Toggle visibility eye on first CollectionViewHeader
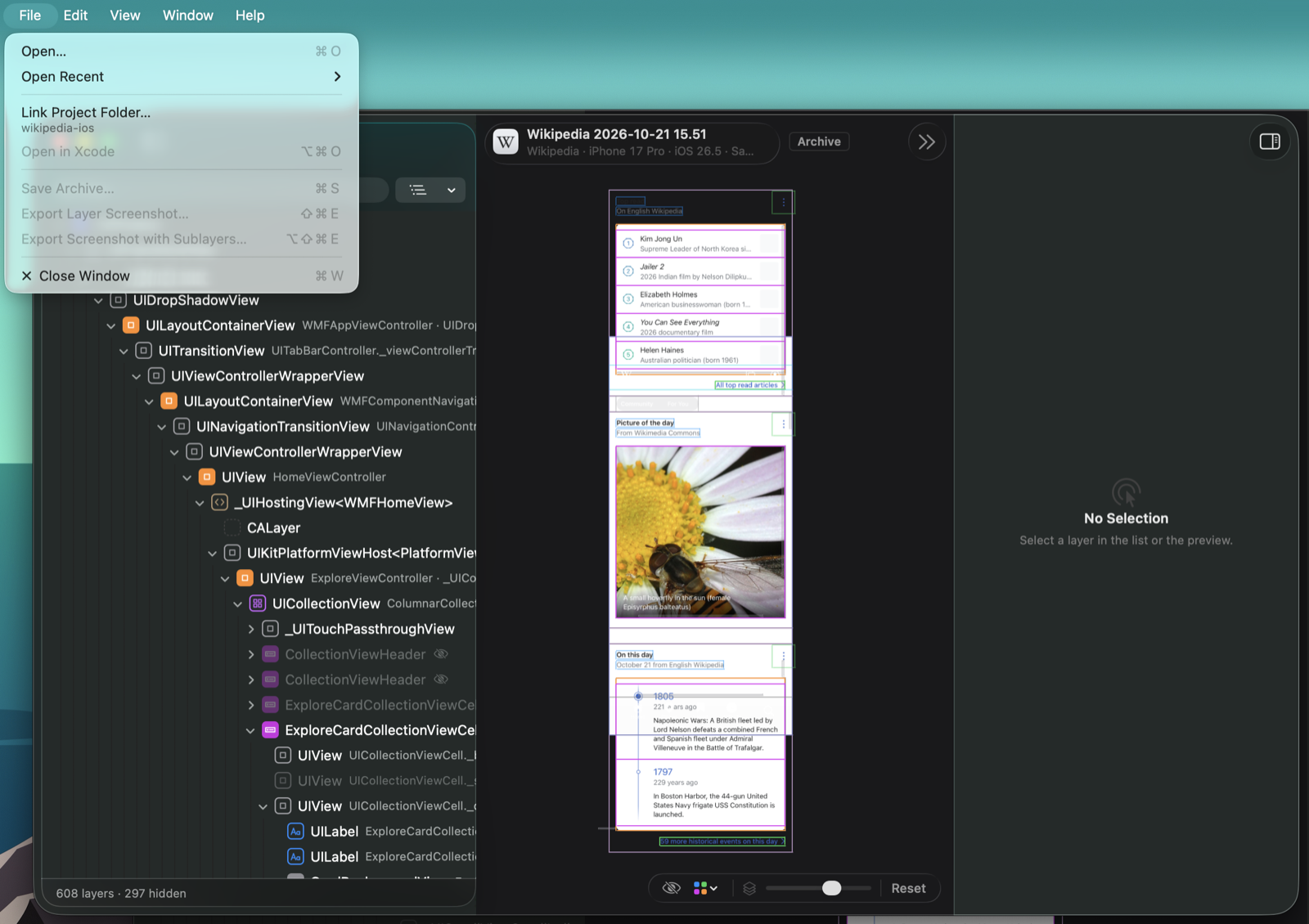 441,654
